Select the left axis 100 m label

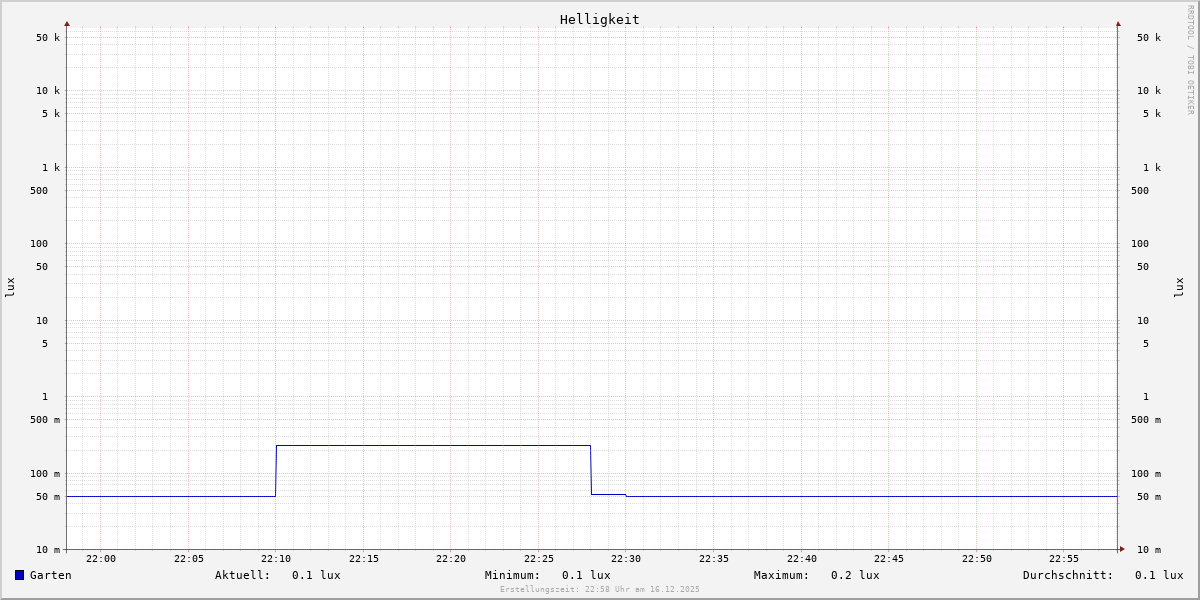click(45, 474)
